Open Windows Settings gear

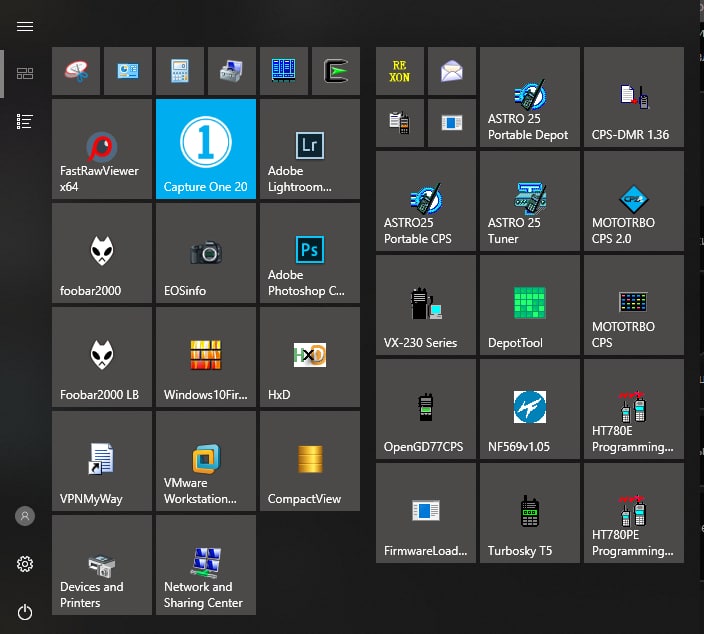click(25, 564)
